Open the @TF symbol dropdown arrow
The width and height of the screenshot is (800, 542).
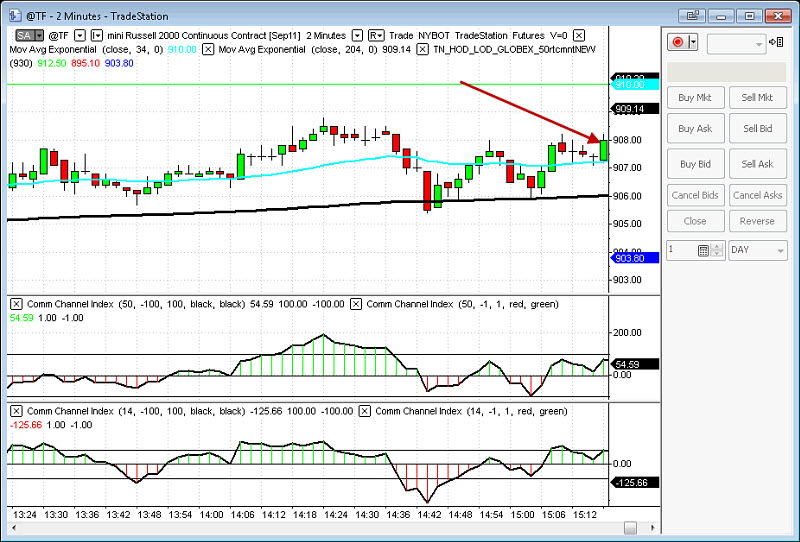(80, 36)
